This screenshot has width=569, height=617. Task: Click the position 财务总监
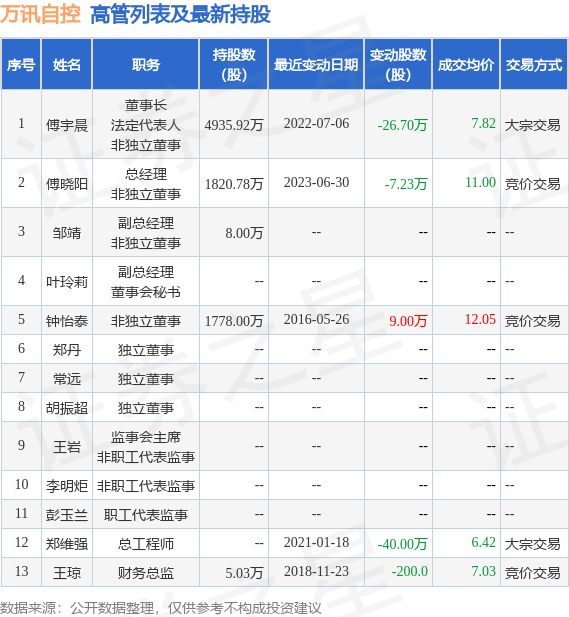point(146,573)
